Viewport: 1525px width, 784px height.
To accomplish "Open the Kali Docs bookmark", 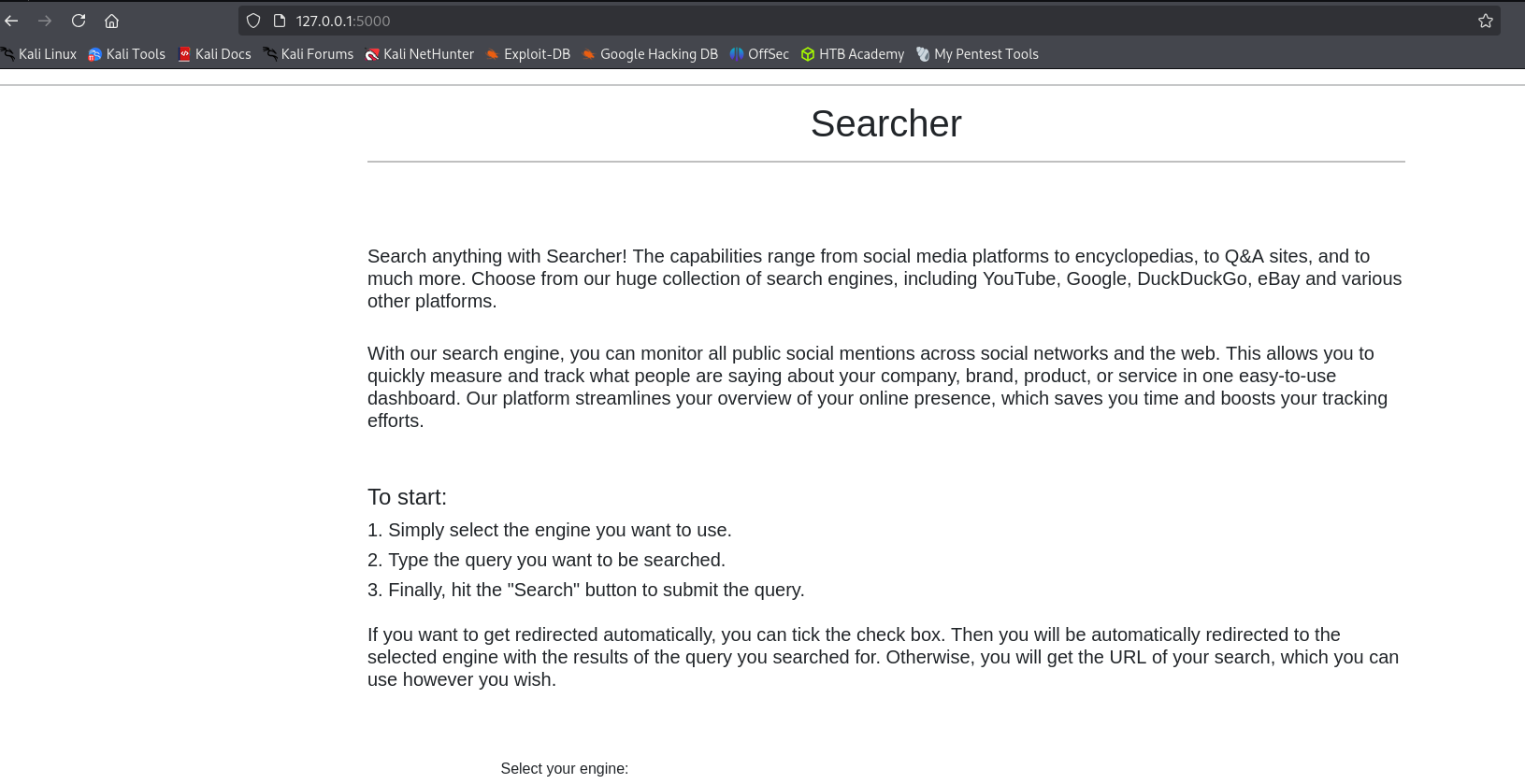I will [x=214, y=54].
